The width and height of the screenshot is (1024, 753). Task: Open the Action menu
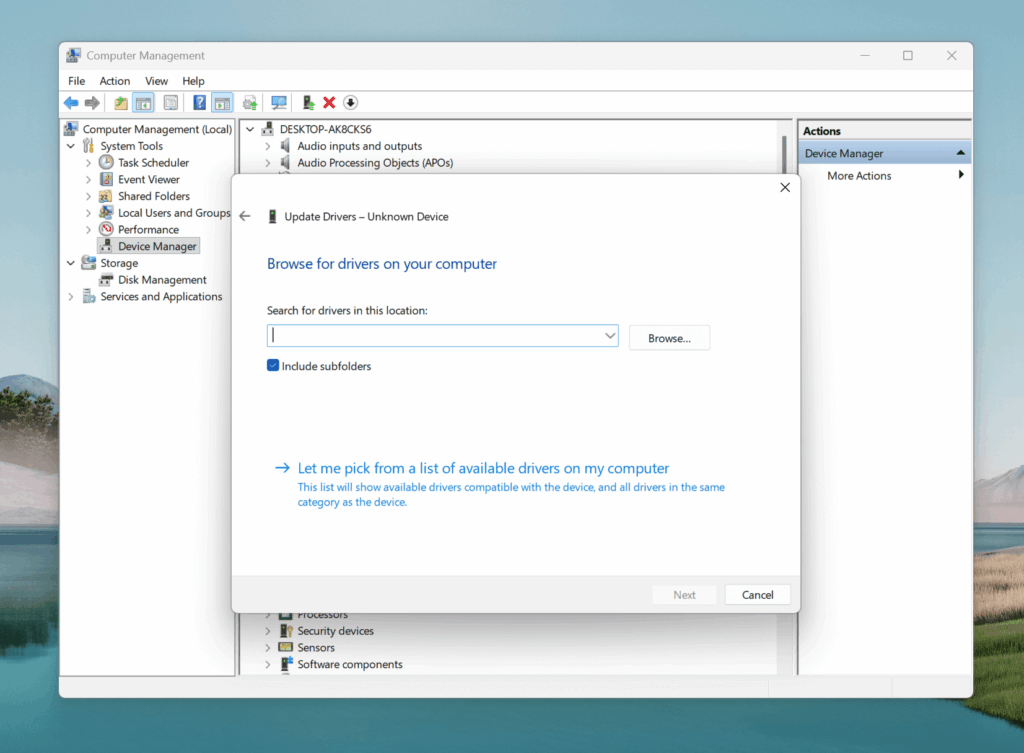pyautogui.click(x=114, y=81)
